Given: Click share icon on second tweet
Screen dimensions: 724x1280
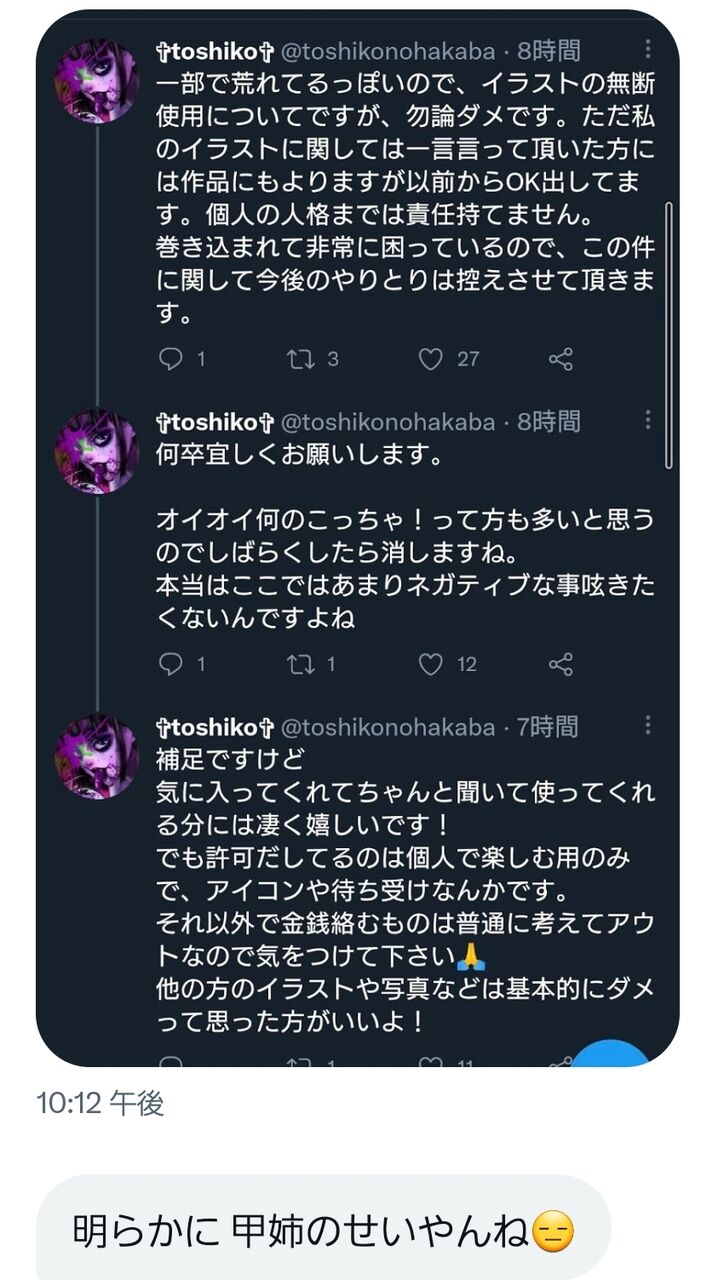Looking at the screenshot, I should (561, 664).
